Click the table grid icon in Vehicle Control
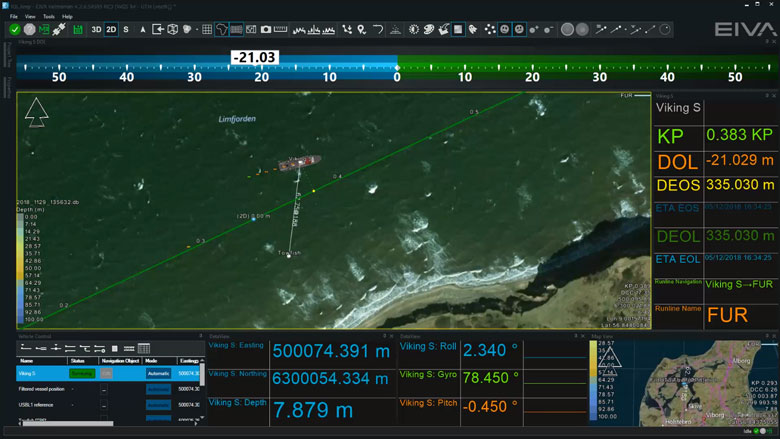 [144, 349]
